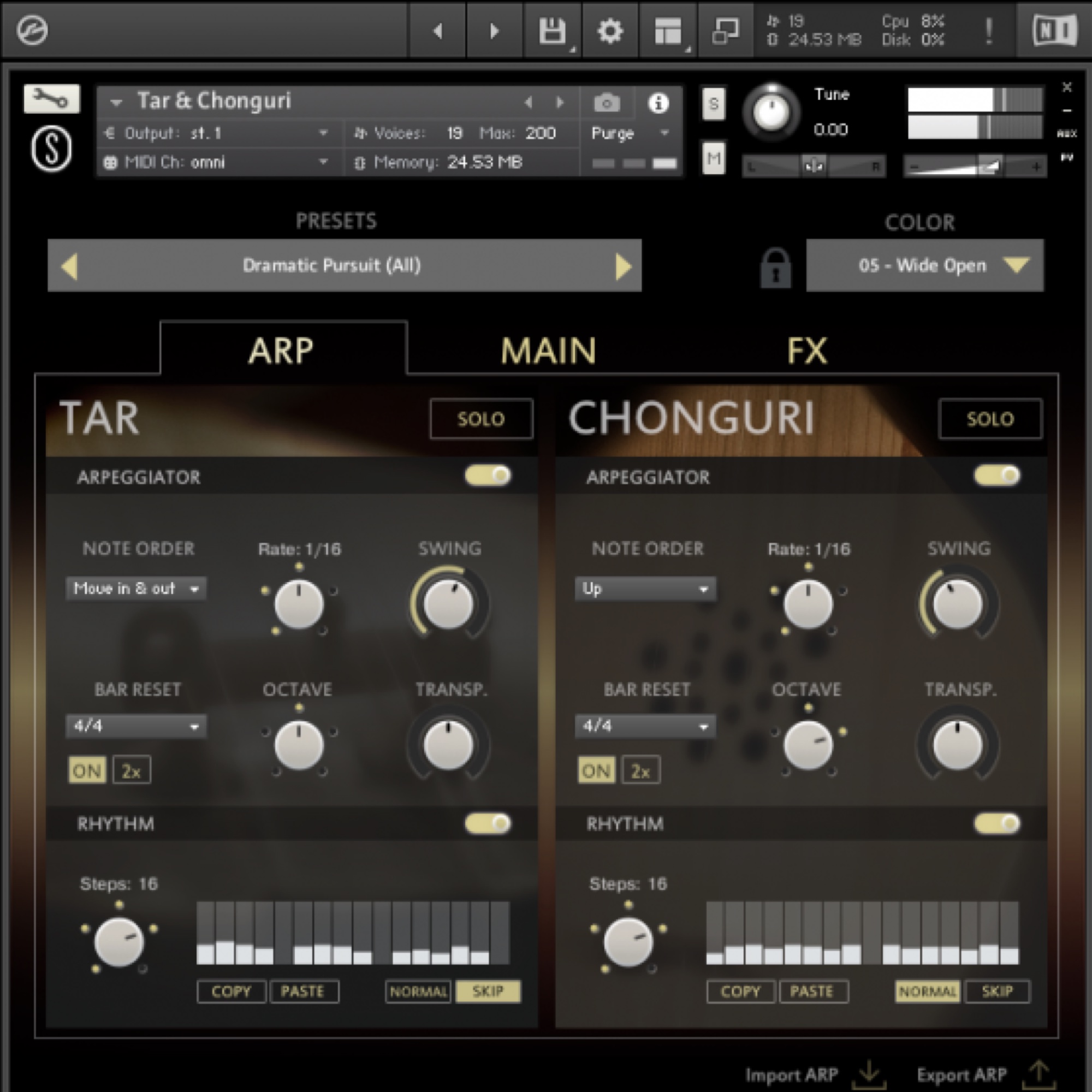Open the workspace layout panel icon

[x=668, y=31]
